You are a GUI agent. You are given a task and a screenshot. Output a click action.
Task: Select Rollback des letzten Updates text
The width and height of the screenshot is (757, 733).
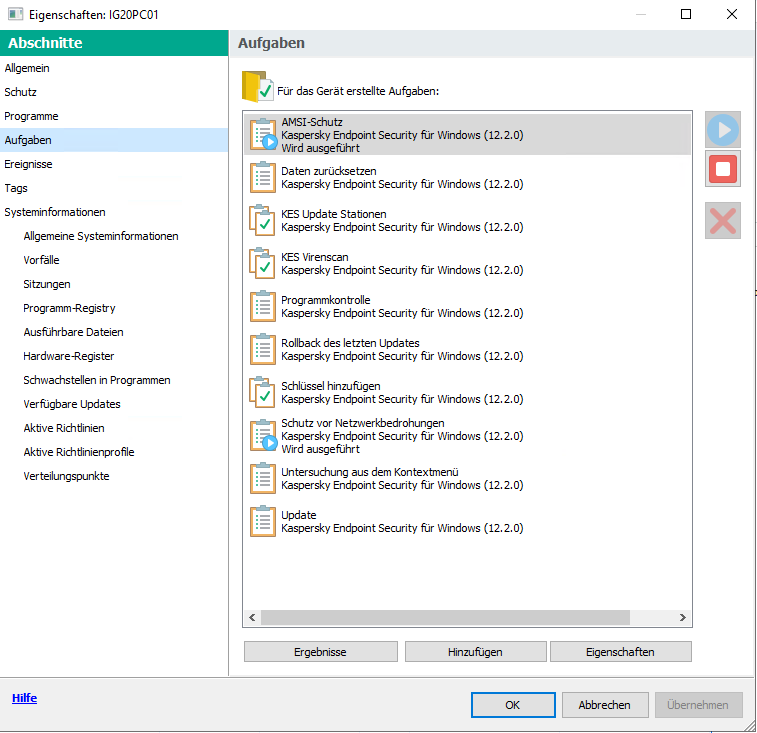350,343
